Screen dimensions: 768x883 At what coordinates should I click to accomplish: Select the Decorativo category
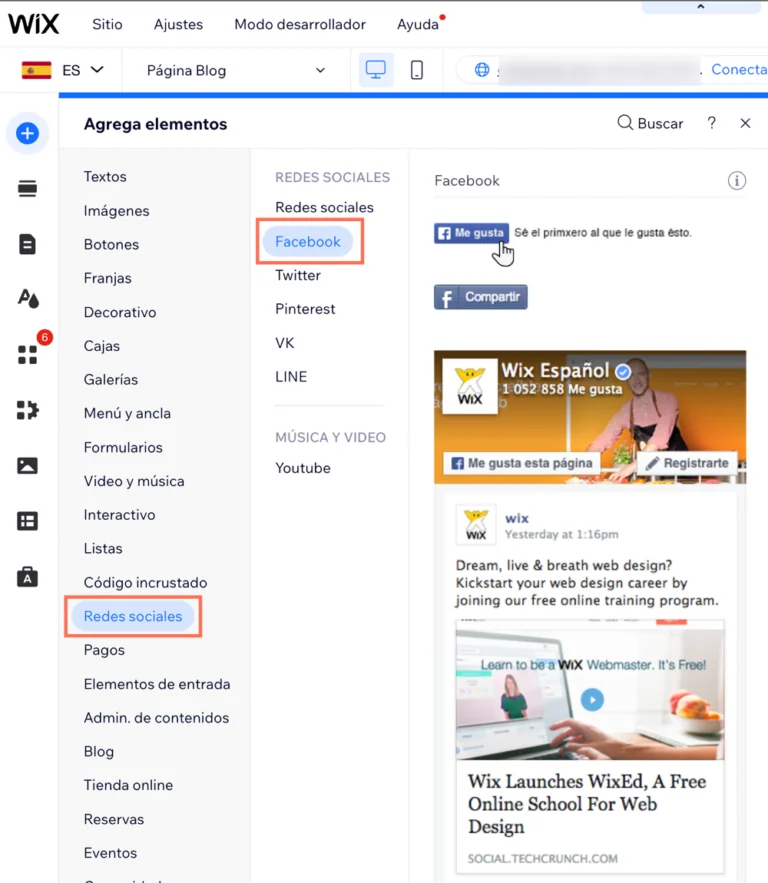(119, 312)
